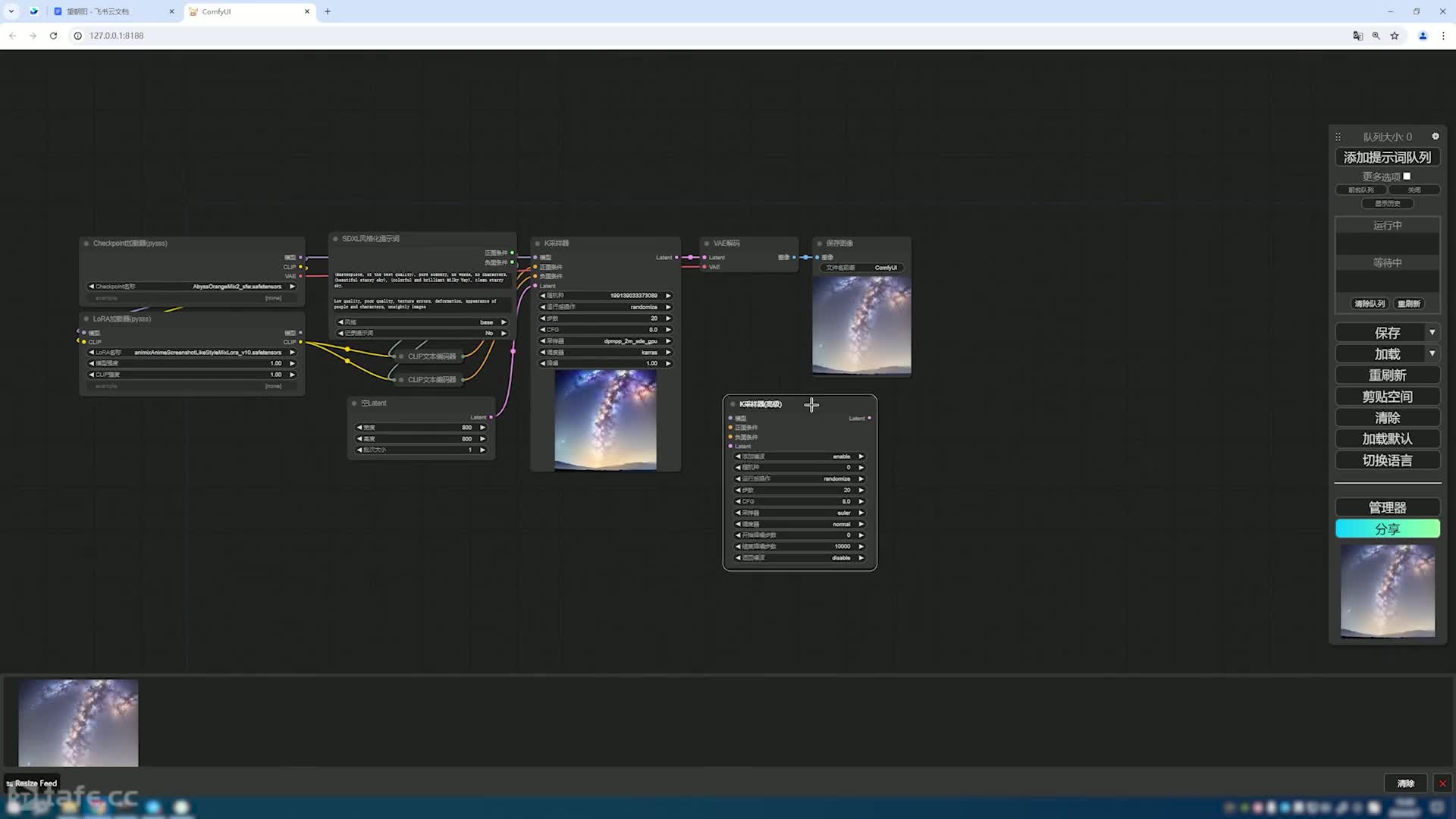Select next Checkpoint名称 with right arrow
This screenshot has width=1456, height=819.
click(x=292, y=287)
